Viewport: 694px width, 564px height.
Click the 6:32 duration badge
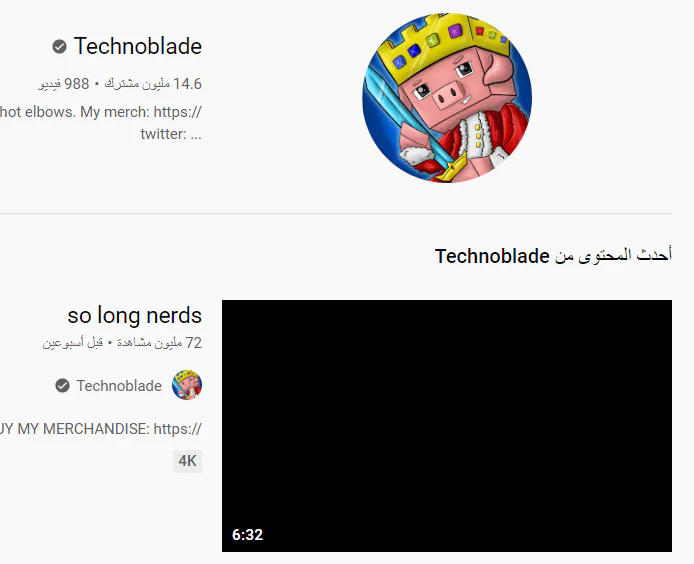pos(247,534)
